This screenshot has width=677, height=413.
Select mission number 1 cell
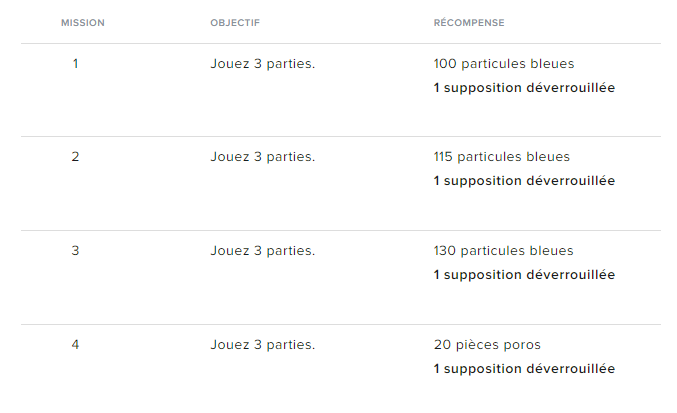pos(75,63)
